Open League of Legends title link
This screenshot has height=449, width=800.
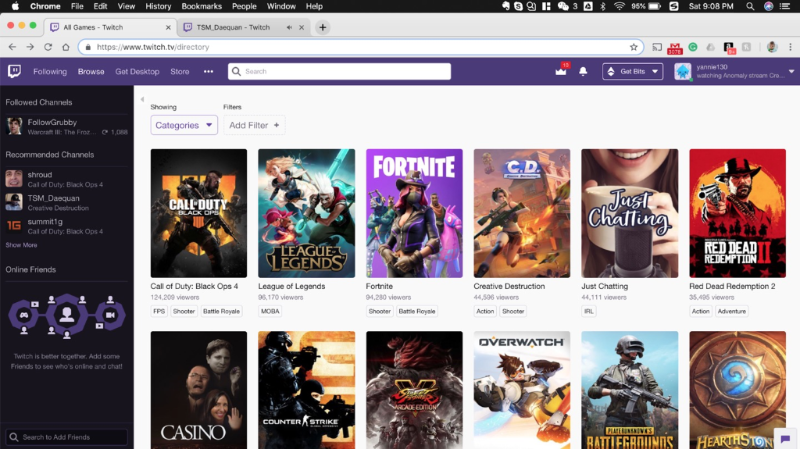click(291, 286)
